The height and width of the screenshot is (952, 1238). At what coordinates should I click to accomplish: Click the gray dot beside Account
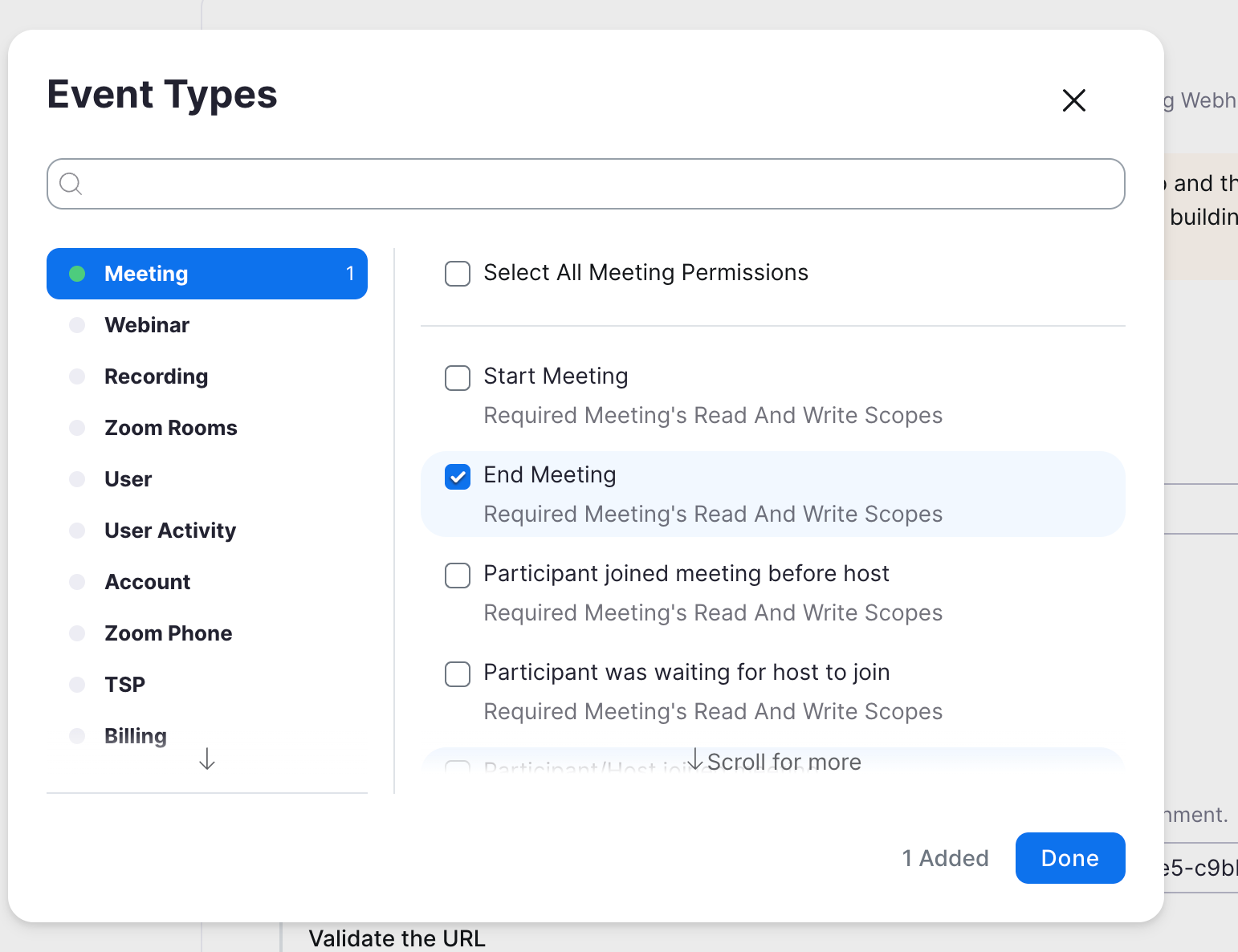[77, 582]
